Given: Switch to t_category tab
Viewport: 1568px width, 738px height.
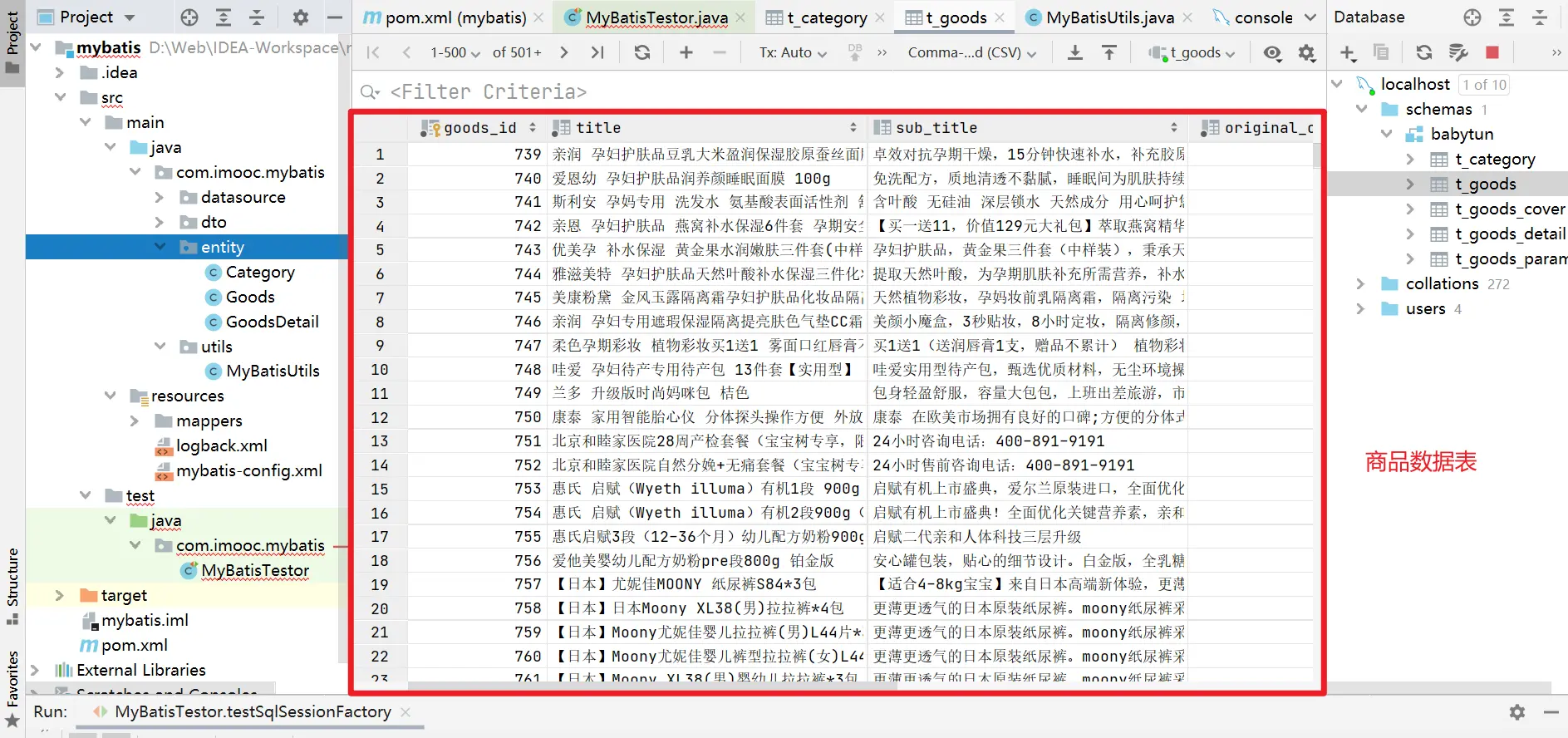Looking at the screenshot, I should coord(826,17).
